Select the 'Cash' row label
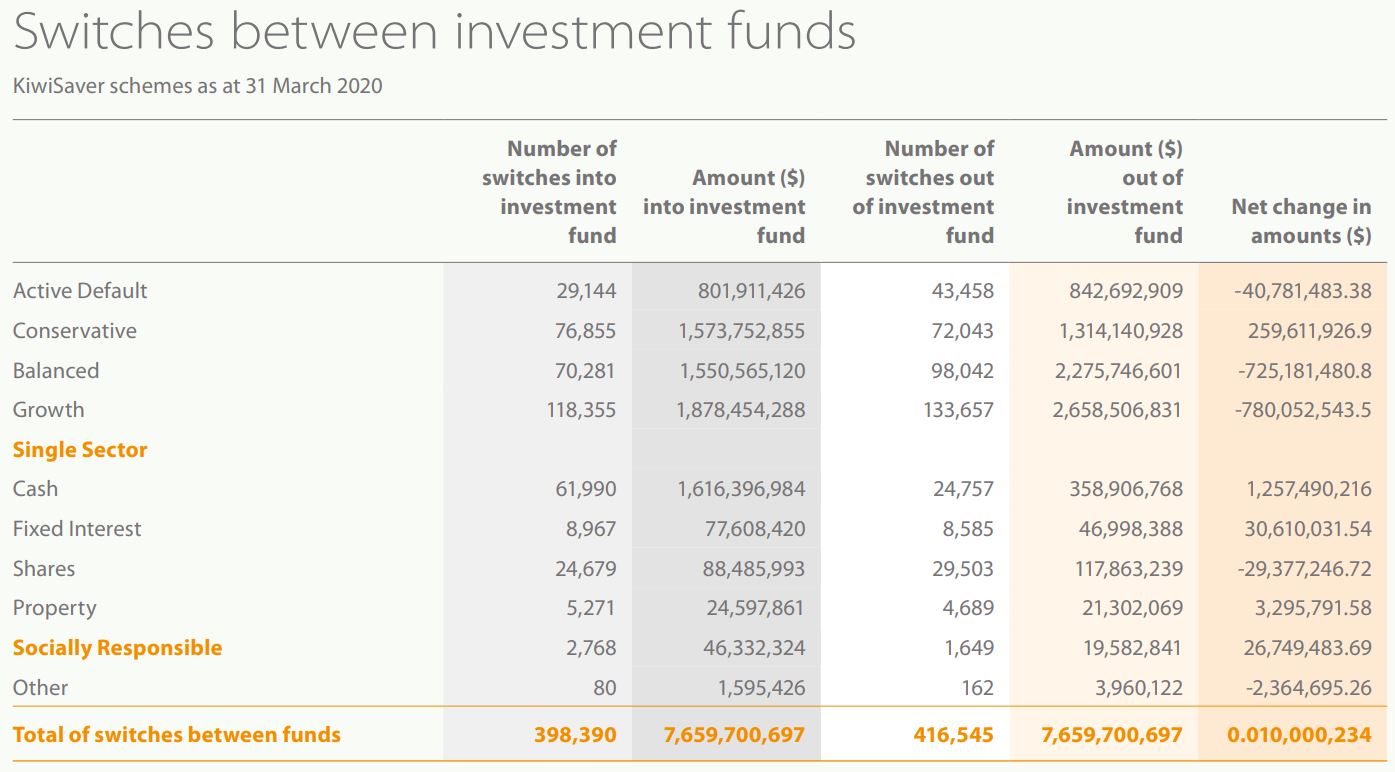The image size is (1395, 772). 35,489
